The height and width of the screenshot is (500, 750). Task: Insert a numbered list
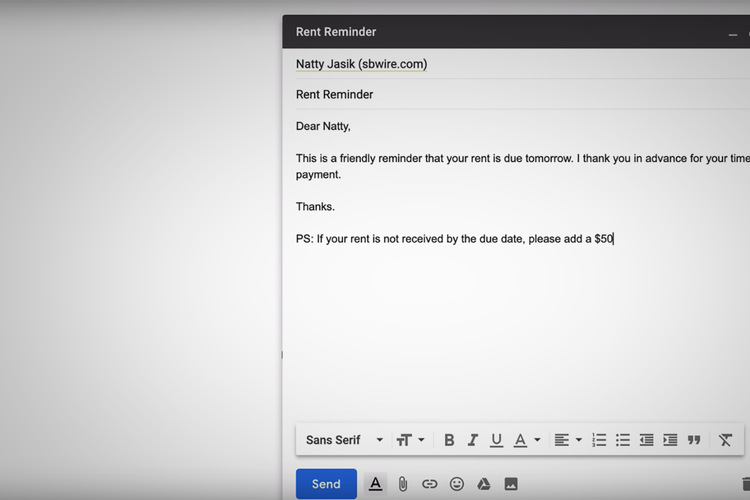point(599,440)
